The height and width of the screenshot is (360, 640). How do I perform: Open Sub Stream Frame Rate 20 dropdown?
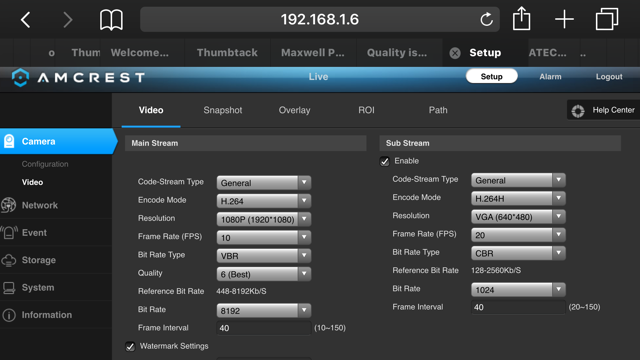click(x=518, y=235)
